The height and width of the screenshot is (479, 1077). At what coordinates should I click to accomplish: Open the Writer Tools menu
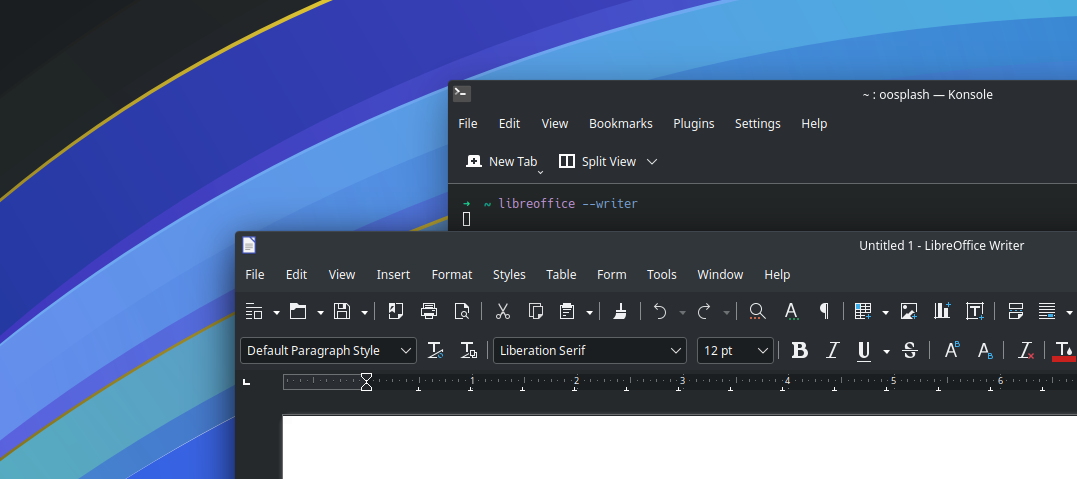click(661, 274)
